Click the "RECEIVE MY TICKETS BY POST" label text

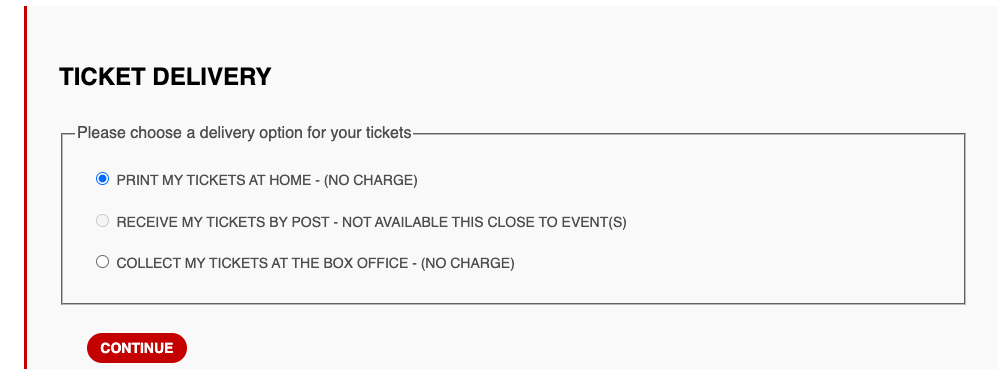pos(223,223)
